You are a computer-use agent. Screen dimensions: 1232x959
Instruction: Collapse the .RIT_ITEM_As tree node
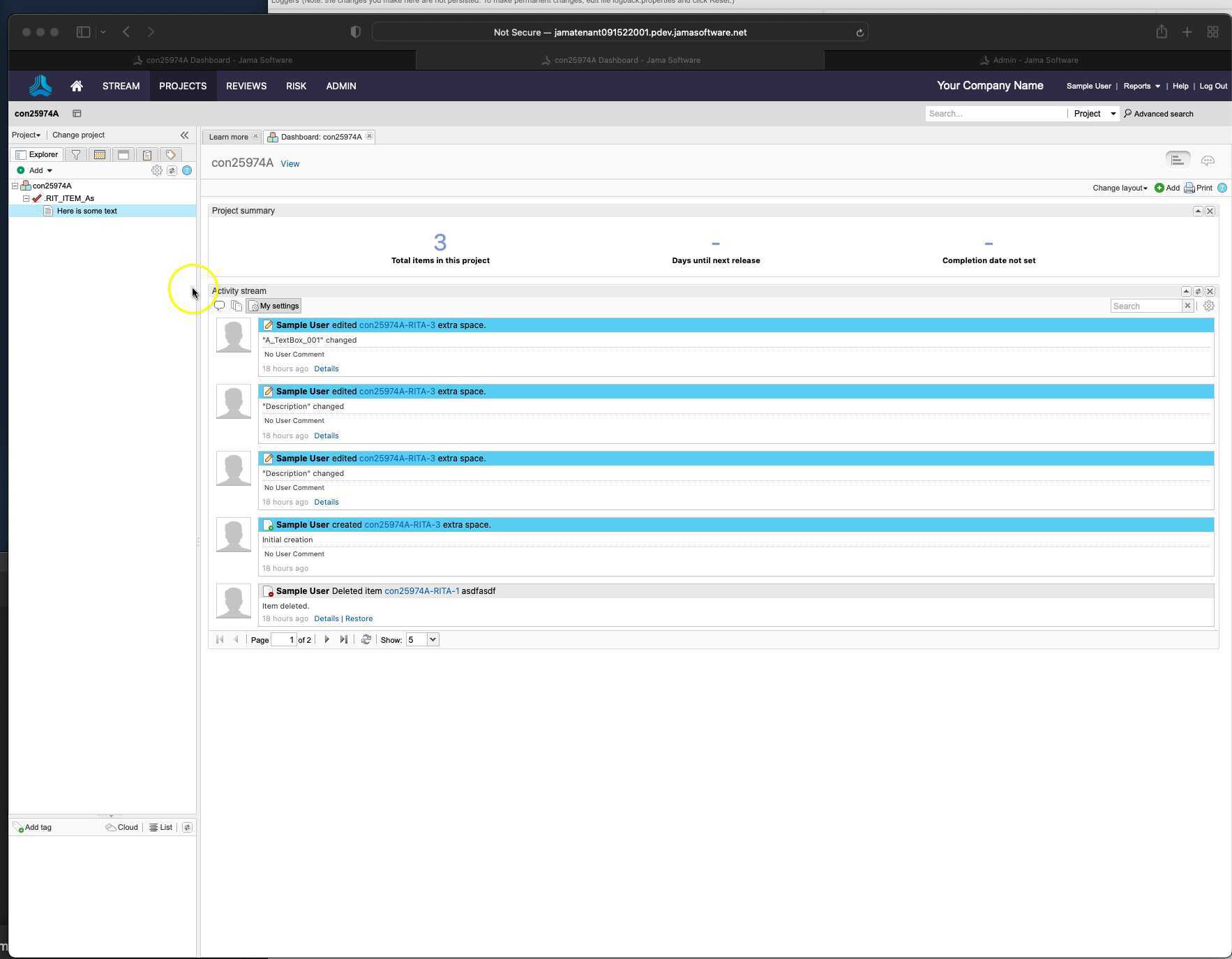pos(26,198)
